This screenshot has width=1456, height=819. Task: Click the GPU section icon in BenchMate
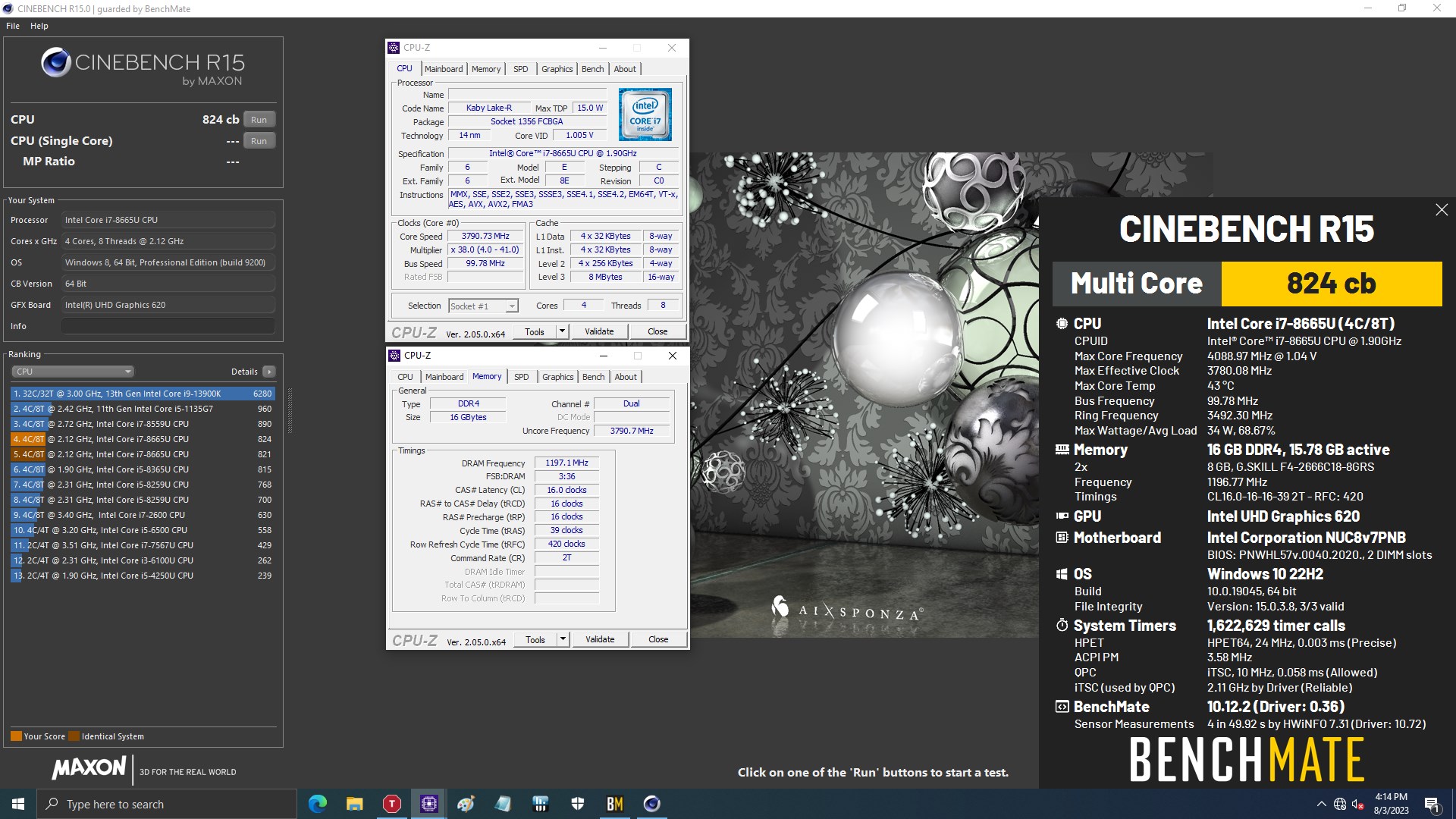[1062, 516]
